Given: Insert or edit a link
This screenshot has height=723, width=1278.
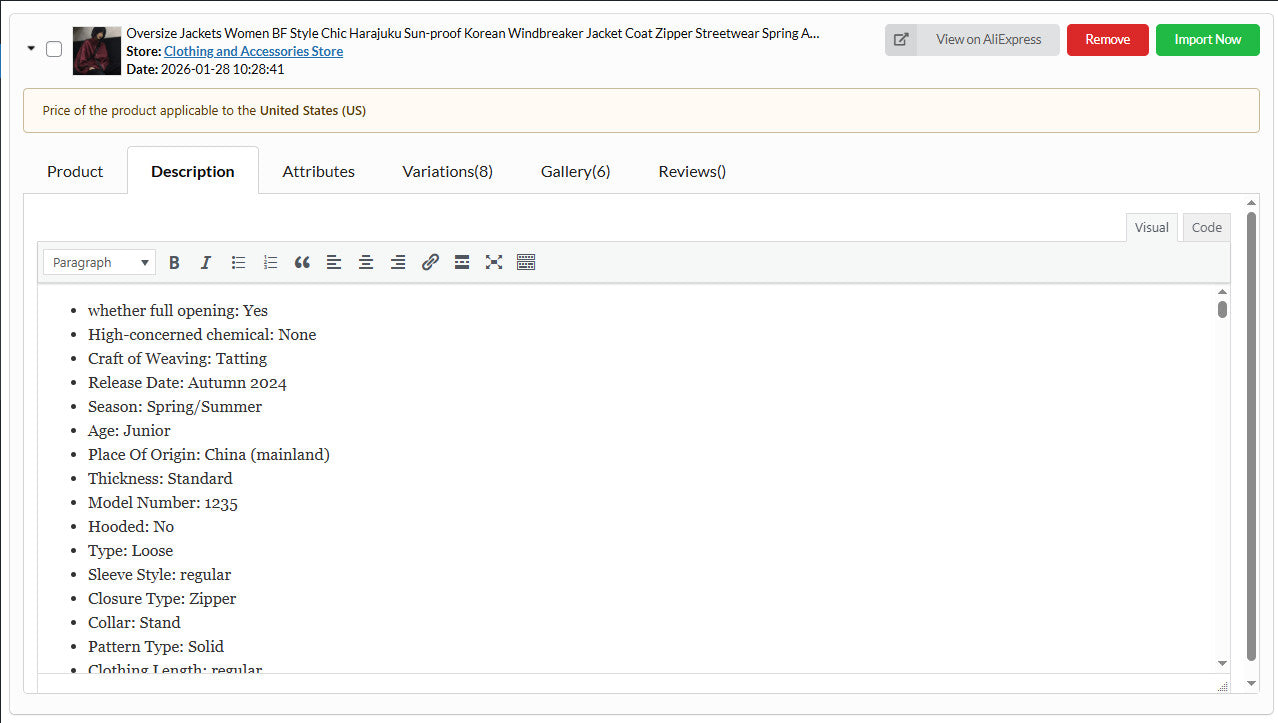Looking at the screenshot, I should 430,262.
